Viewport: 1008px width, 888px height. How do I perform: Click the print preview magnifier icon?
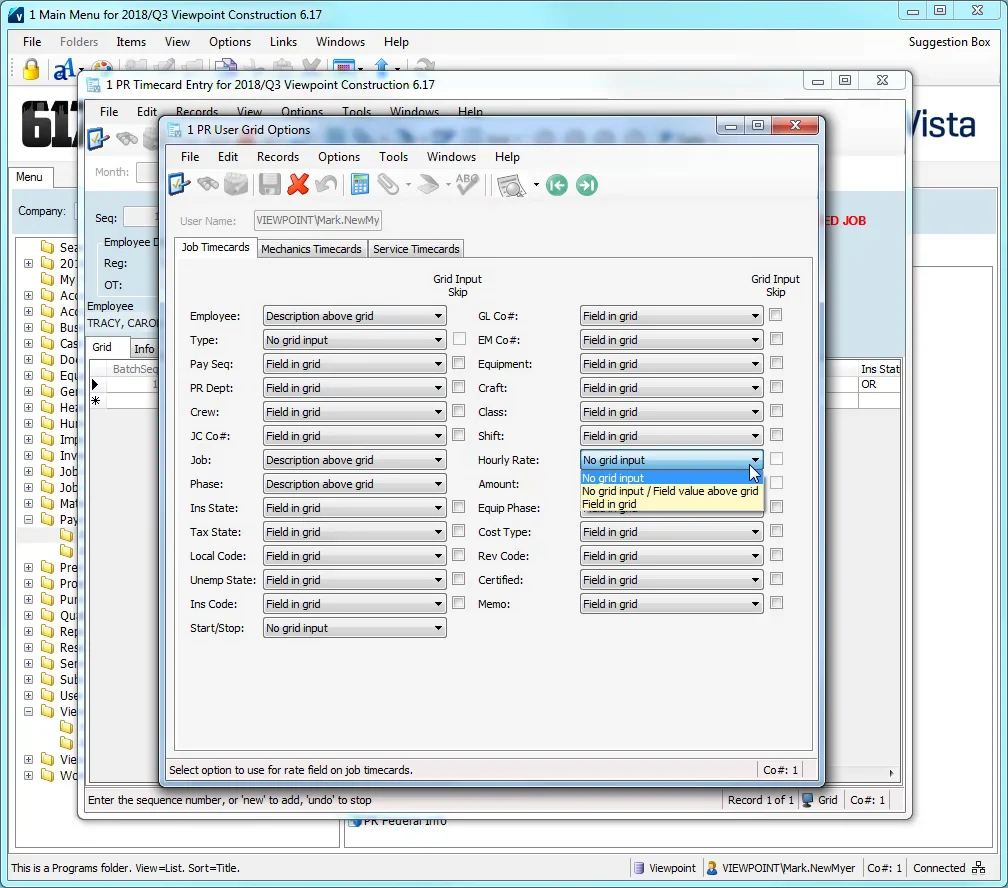coord(511,185)
